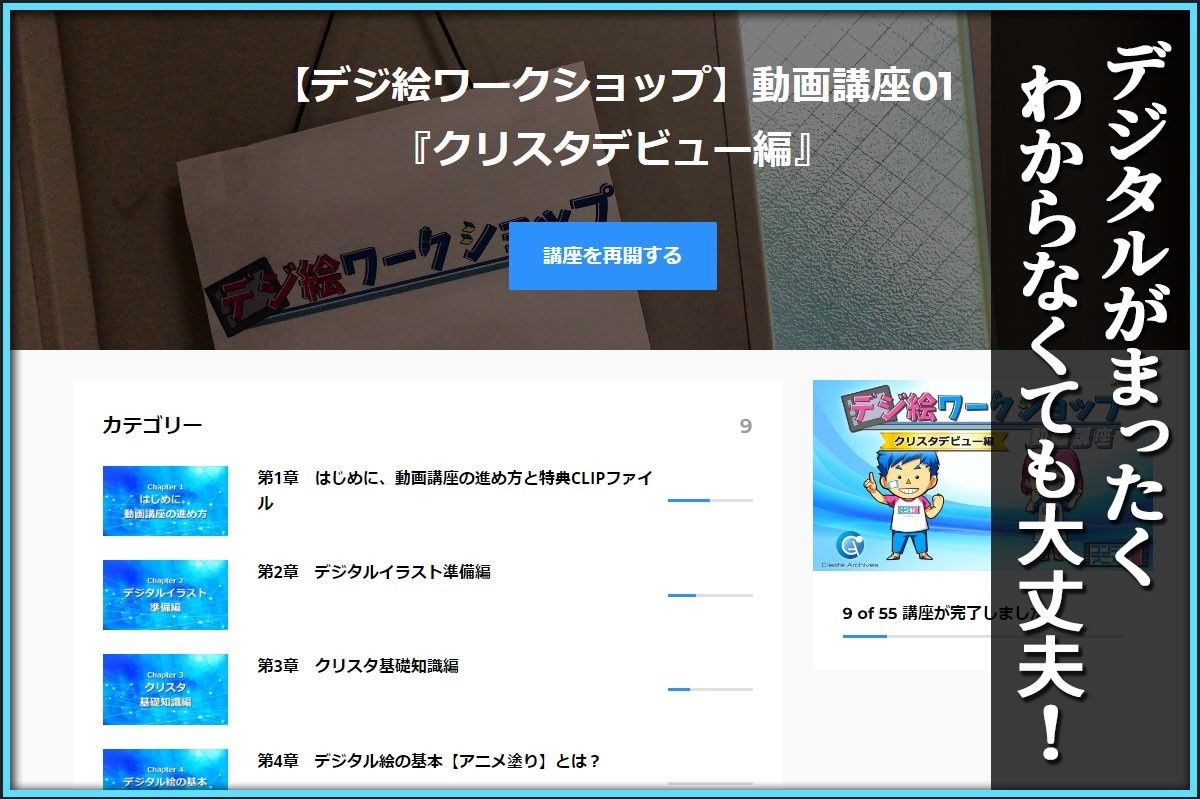Click the subtitle『クリスタデビュー編』
Screen dimensions: 1200x799
coord(612,149)
